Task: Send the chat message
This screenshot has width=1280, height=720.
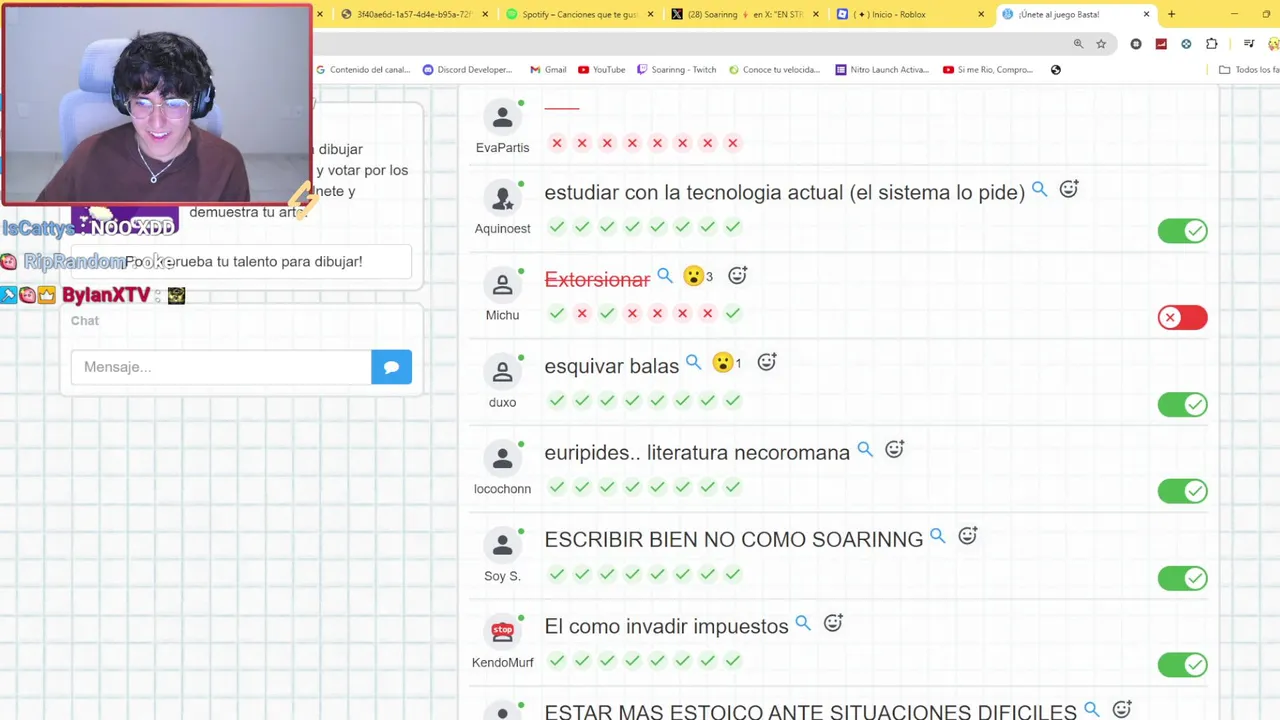Action: click(x=391, y=367)
